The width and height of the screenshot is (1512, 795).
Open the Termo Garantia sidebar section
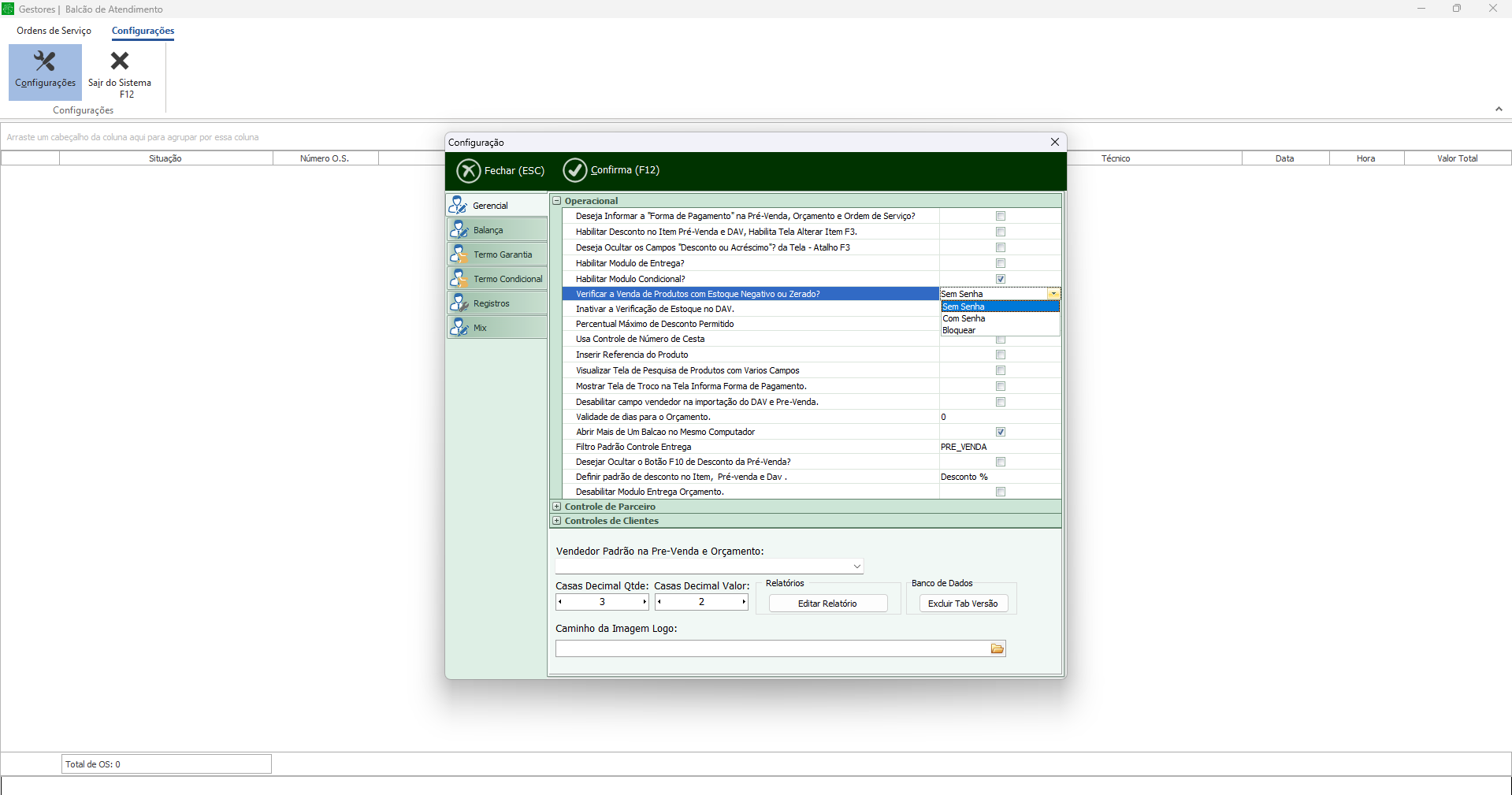496,254
